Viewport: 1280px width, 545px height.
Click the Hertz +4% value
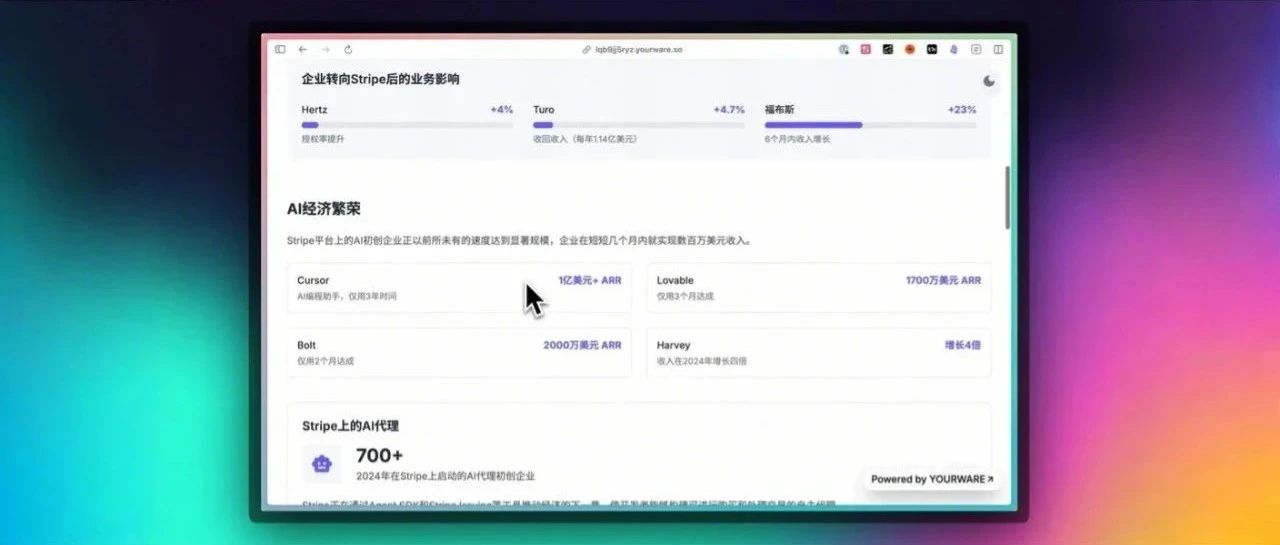point(502,109)
